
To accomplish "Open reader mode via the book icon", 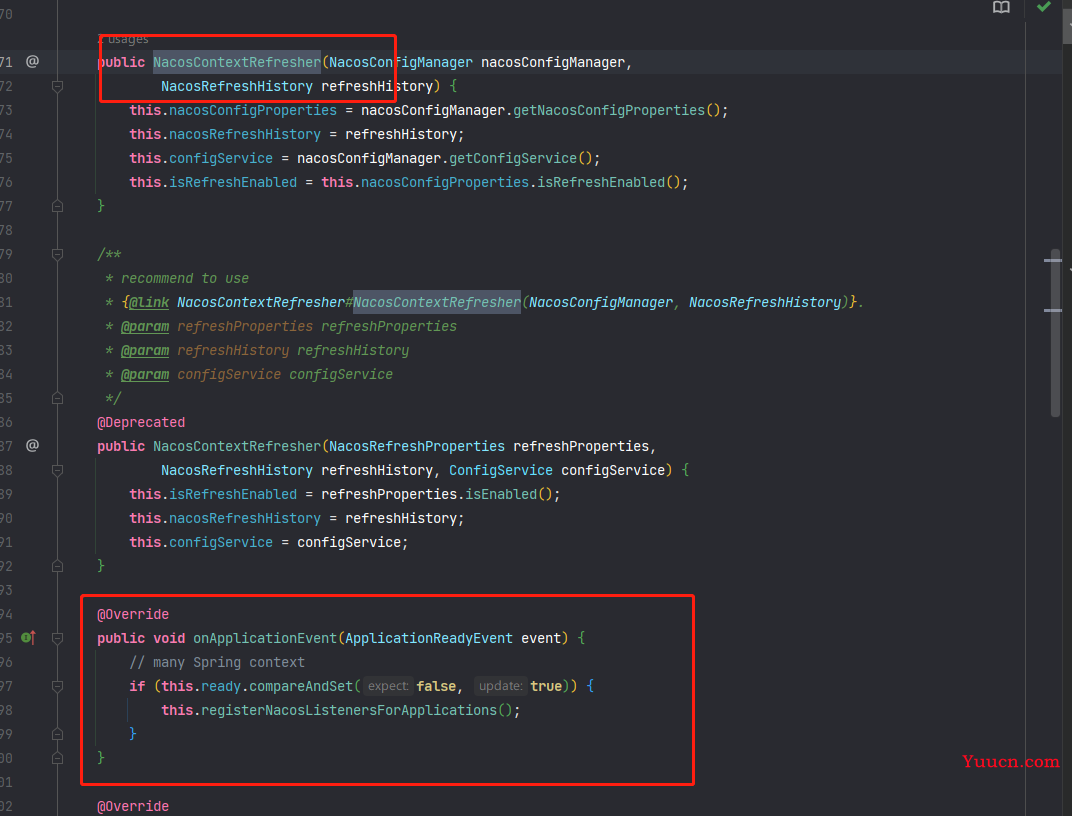I will (1001, 8).
